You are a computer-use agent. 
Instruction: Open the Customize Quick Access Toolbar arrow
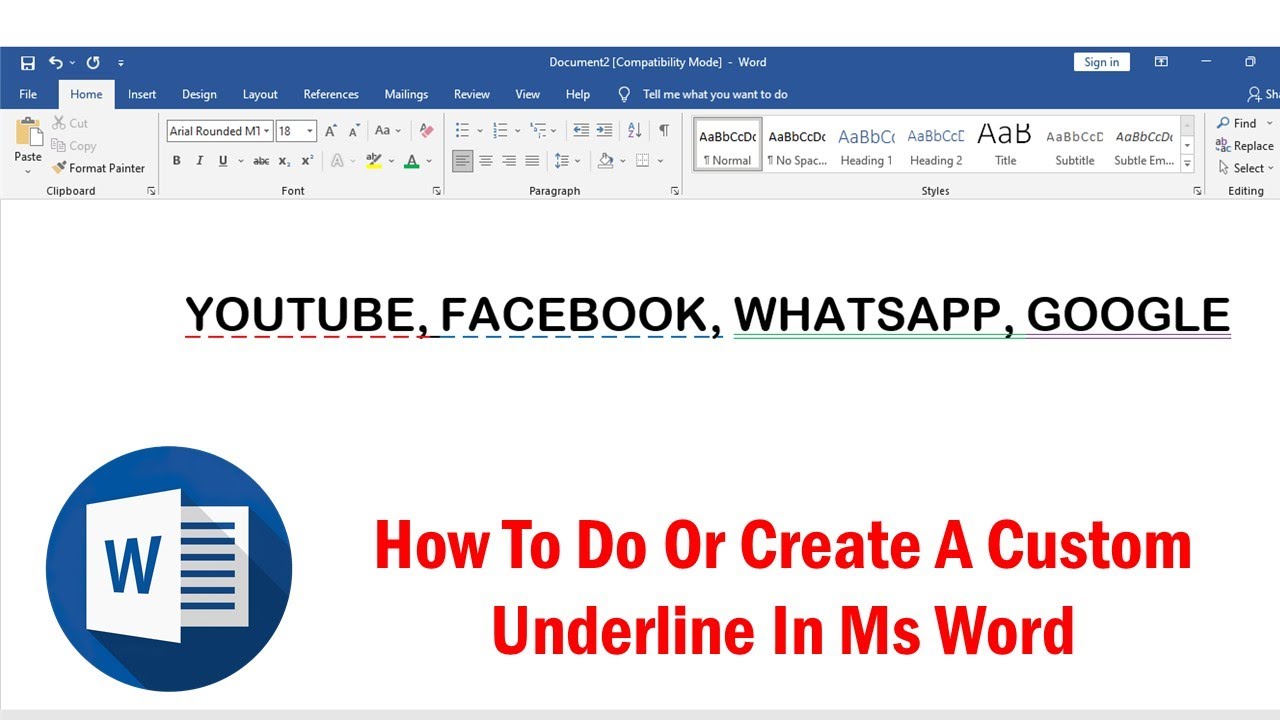pos(121,63)
